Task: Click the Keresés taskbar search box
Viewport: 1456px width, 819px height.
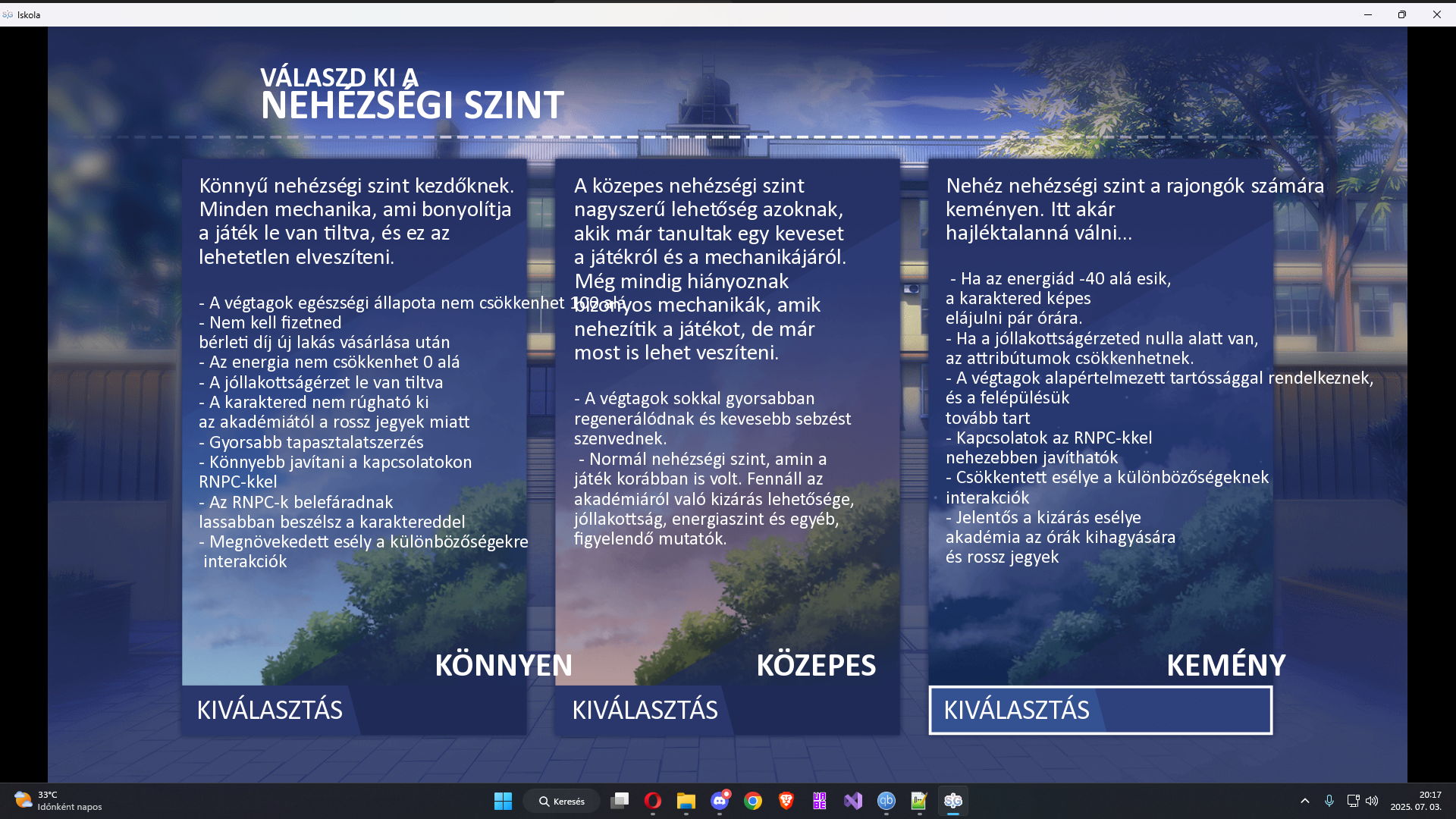Action: click(562, 801)
